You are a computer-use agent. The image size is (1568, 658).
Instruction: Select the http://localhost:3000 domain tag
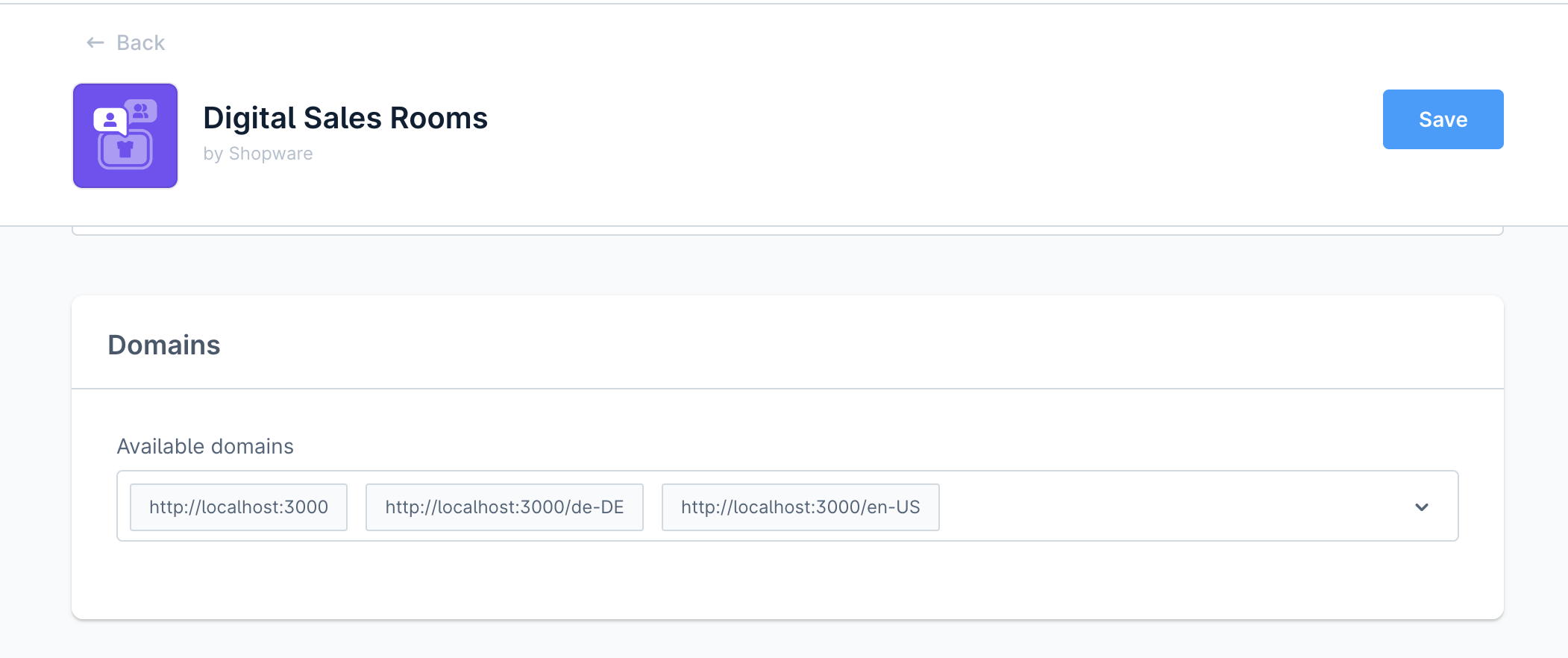(x=239, y=507)
